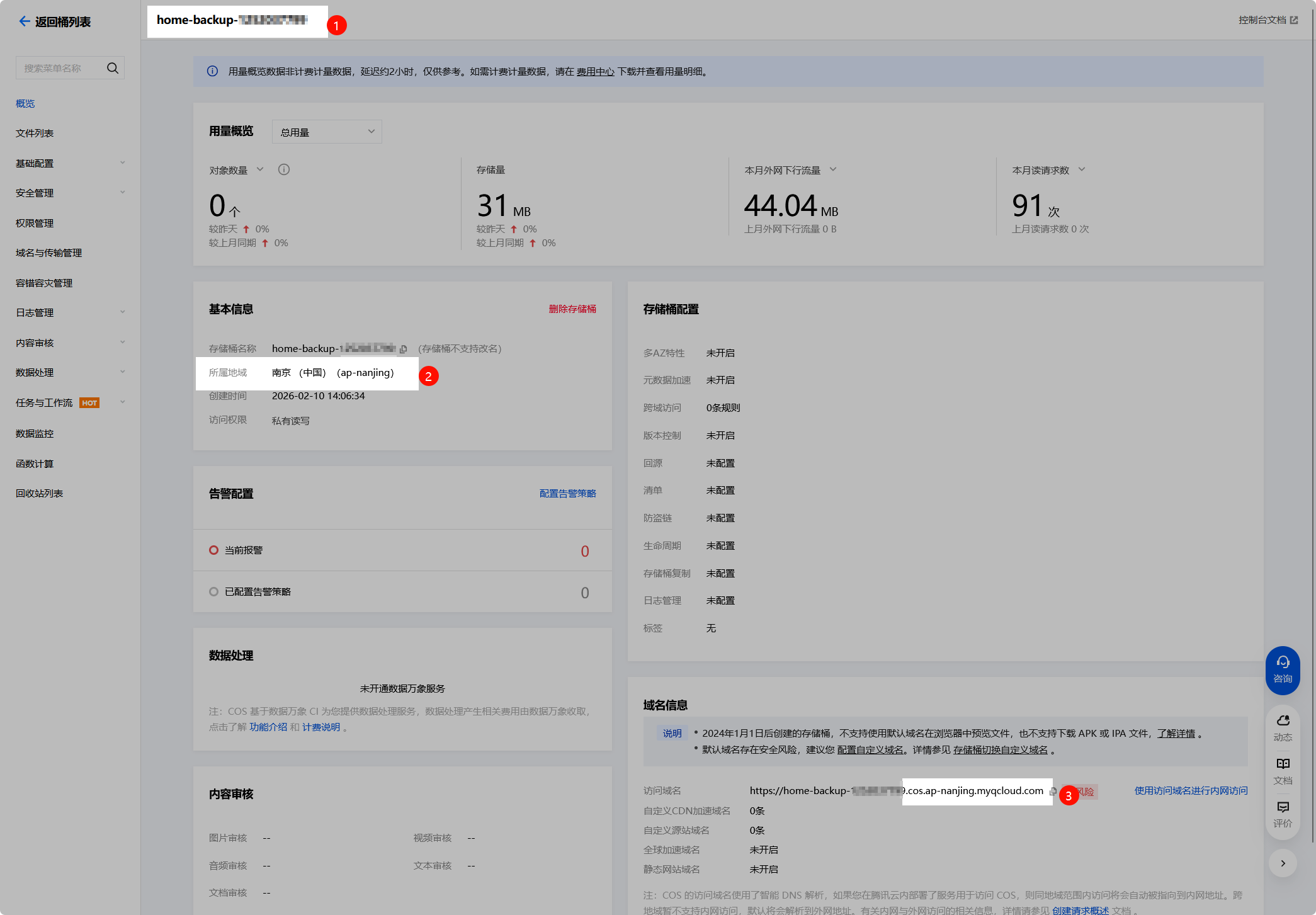This screenshot has width=1316, height=915.
Task: Open 文件列表 in the sidebar
Action: click(35, 134)
